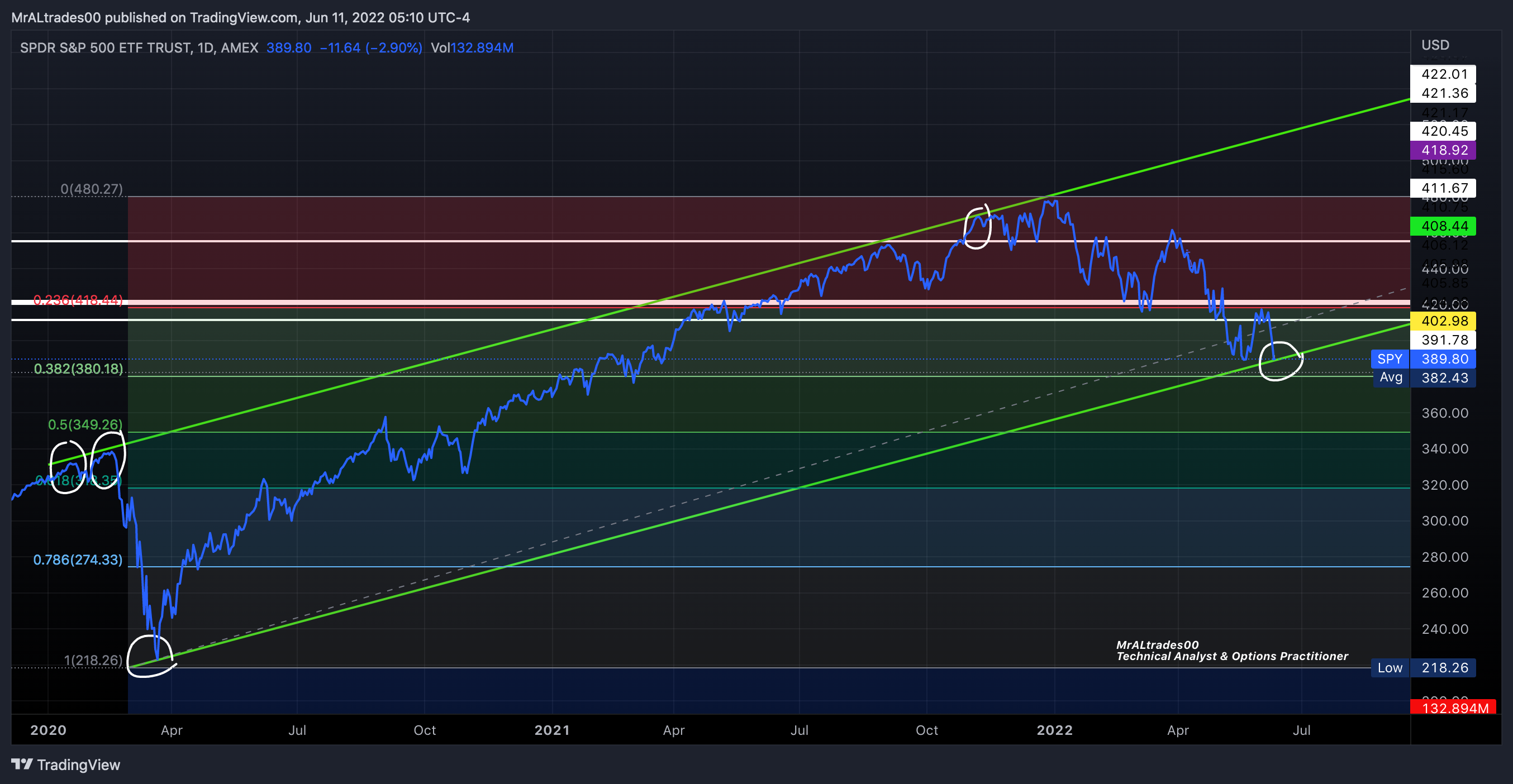The image size is (1513, 784).
Task: Click the 1(218.26) Fibonacci level label
Action: pyautogui.click(x=93, y=660)
